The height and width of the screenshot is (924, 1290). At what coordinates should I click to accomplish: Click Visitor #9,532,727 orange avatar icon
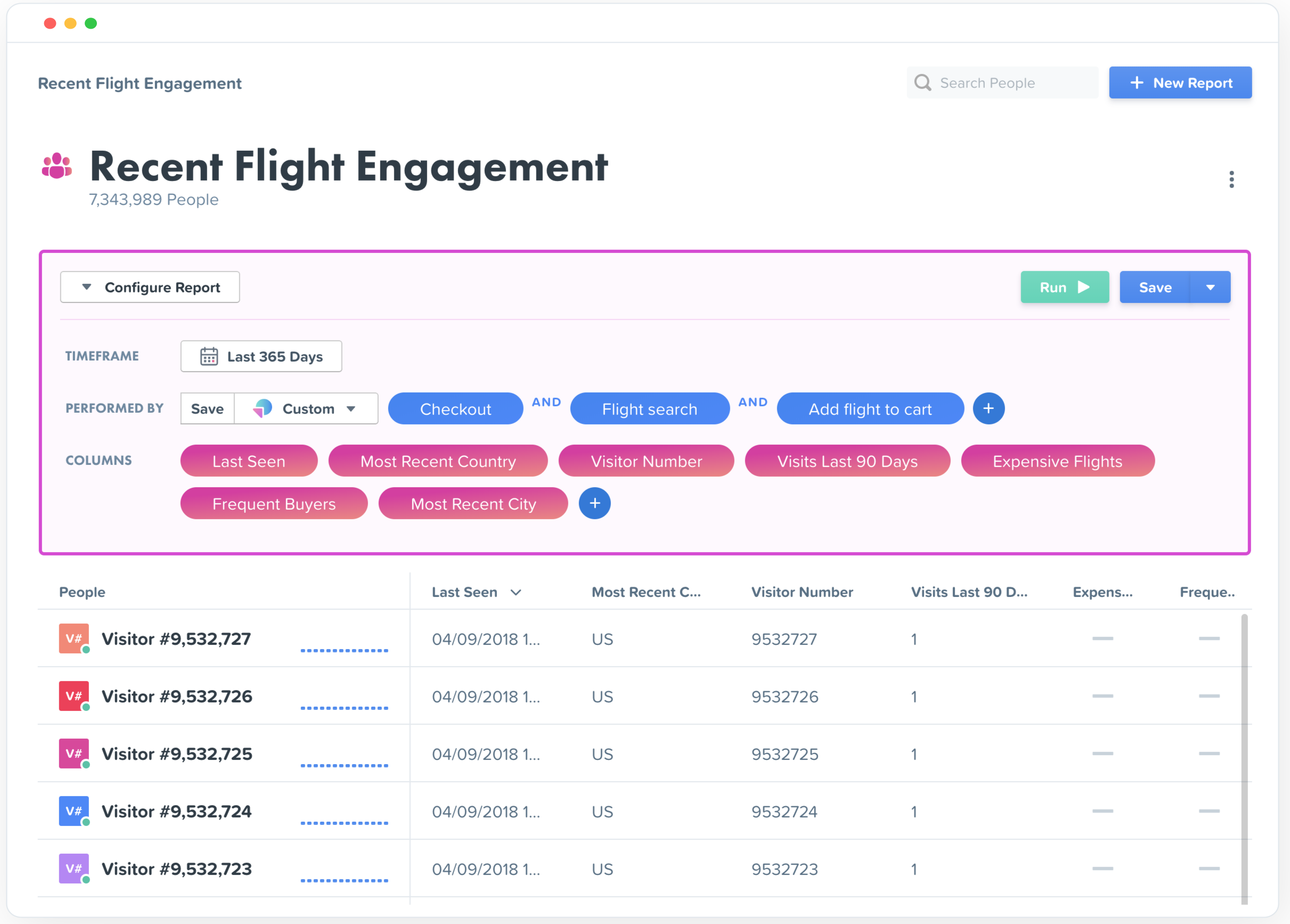point(74,639)
